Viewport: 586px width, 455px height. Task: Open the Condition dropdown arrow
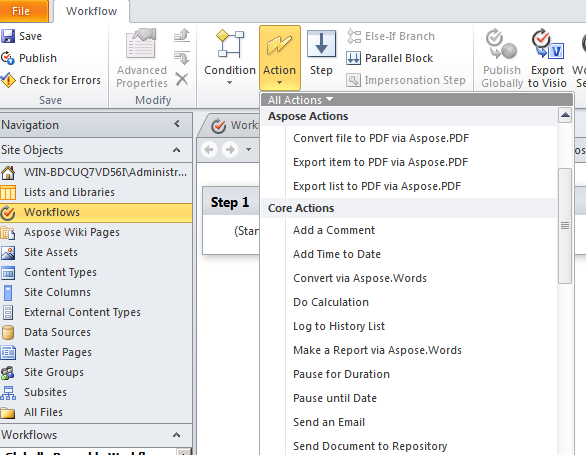(x=230, y=83)
